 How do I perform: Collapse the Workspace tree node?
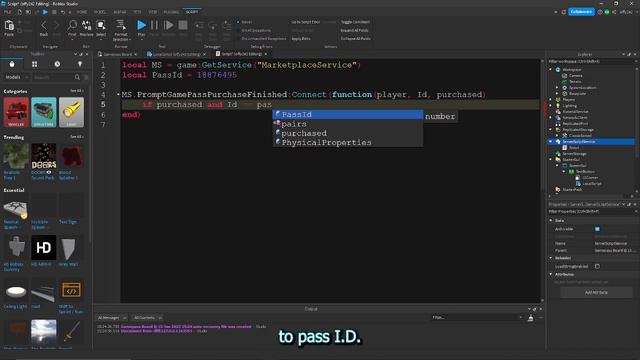tap(551, 70)
